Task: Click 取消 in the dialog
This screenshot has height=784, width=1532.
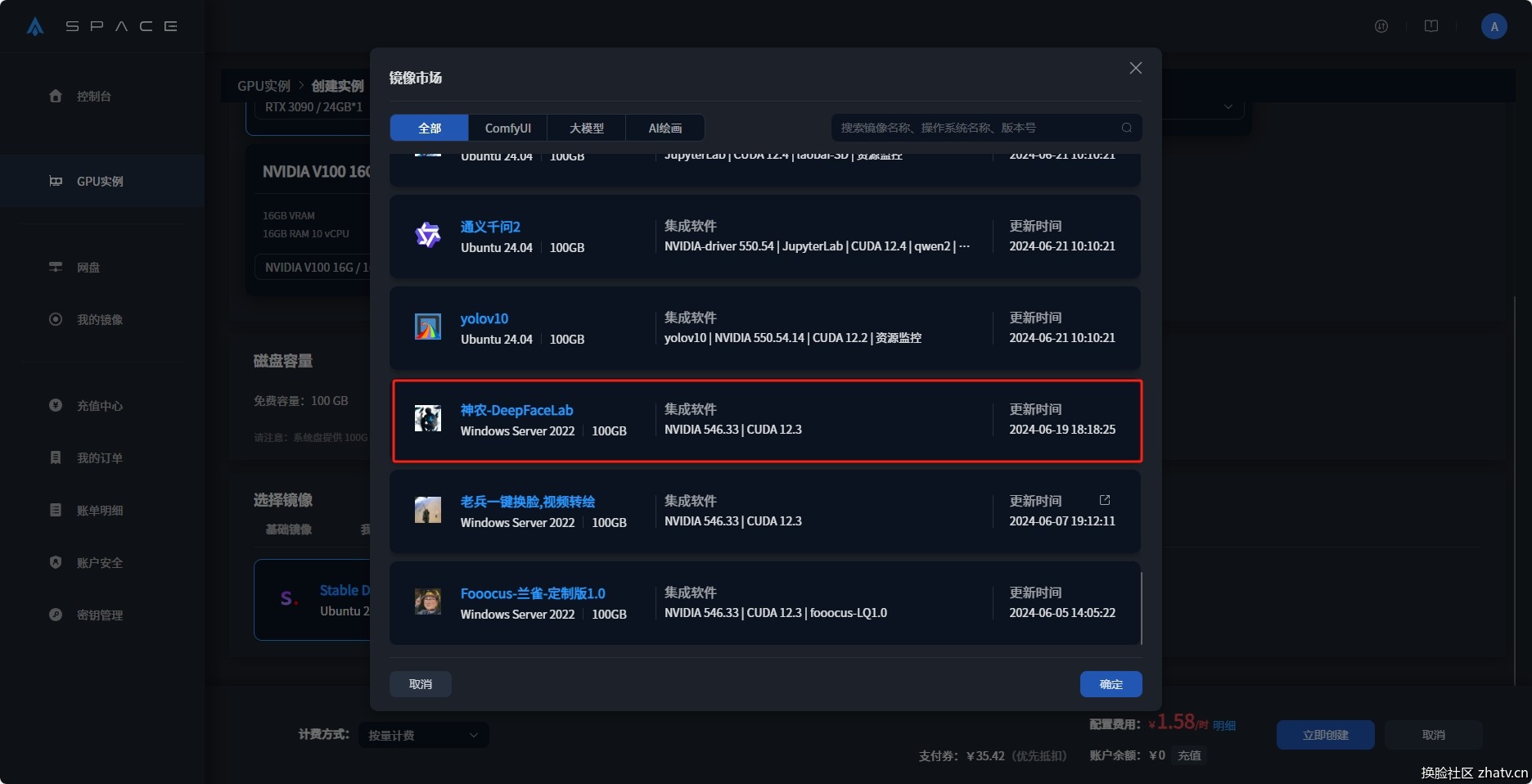Action: [421, 684]
